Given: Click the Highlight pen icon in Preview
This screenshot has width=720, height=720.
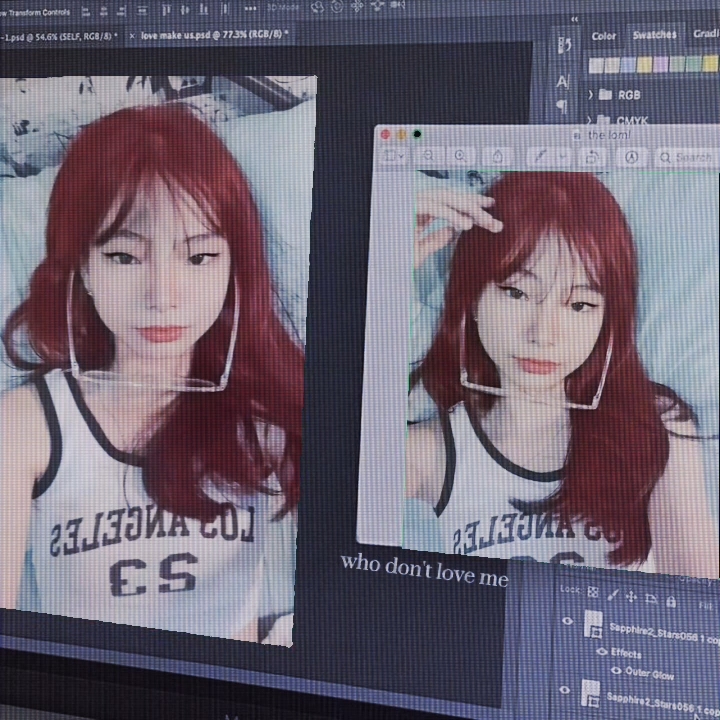Looking at the screenshot, I should [540, 157].
